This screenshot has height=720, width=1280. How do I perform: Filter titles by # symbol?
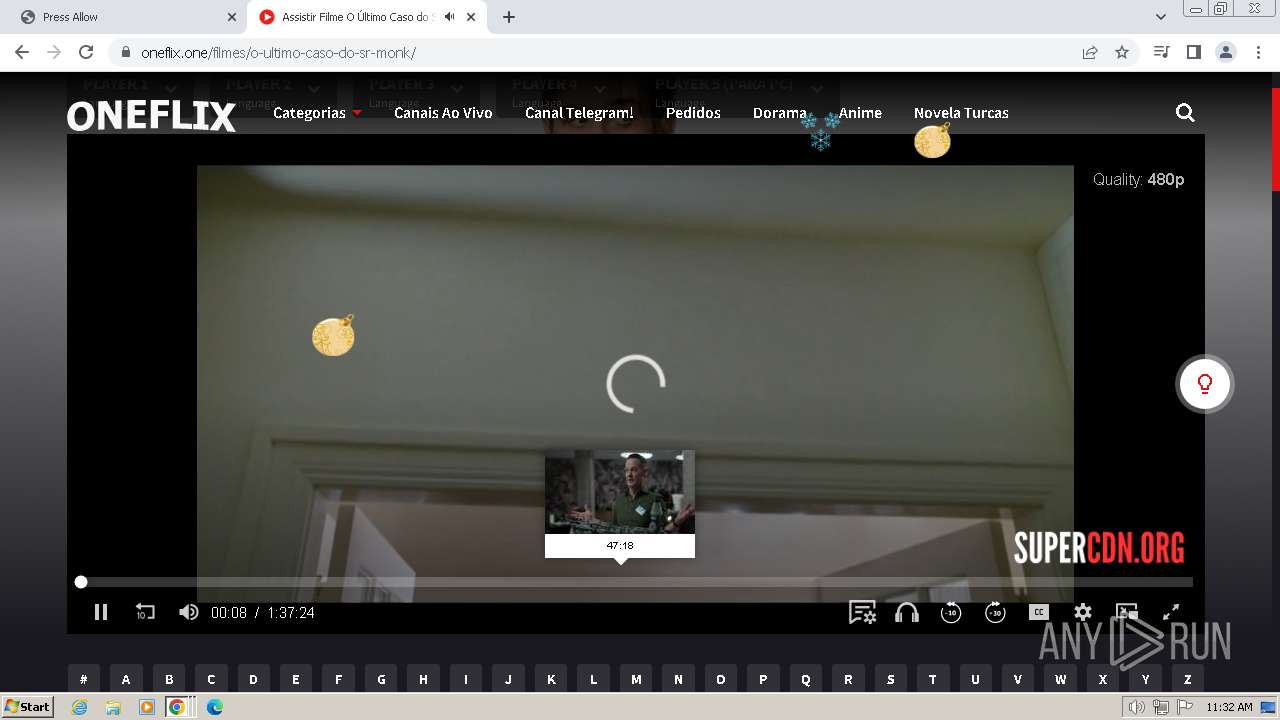(x=84, y=679)
